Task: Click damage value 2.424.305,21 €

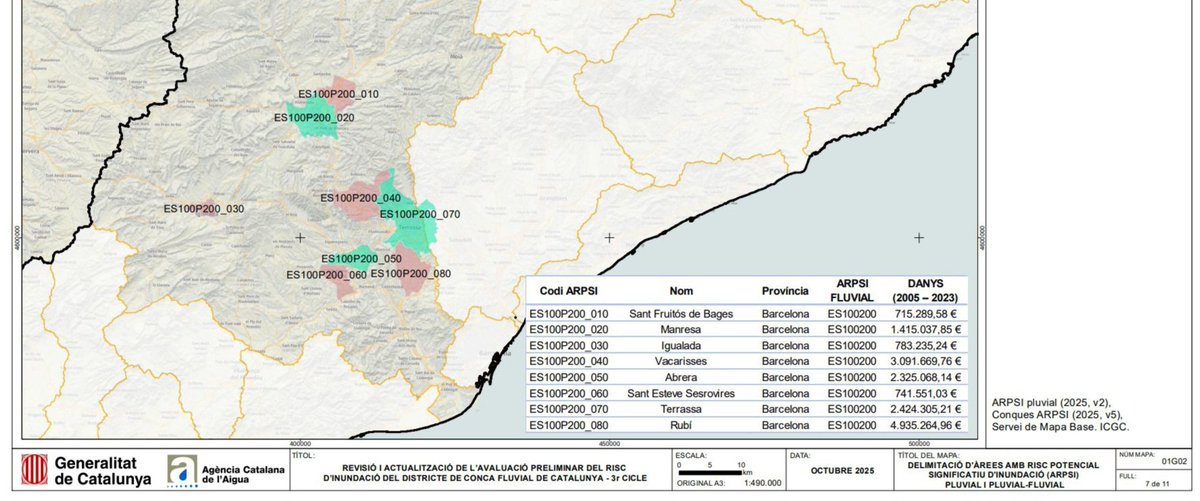Action: pyautogui.click(x=925, y=410)
